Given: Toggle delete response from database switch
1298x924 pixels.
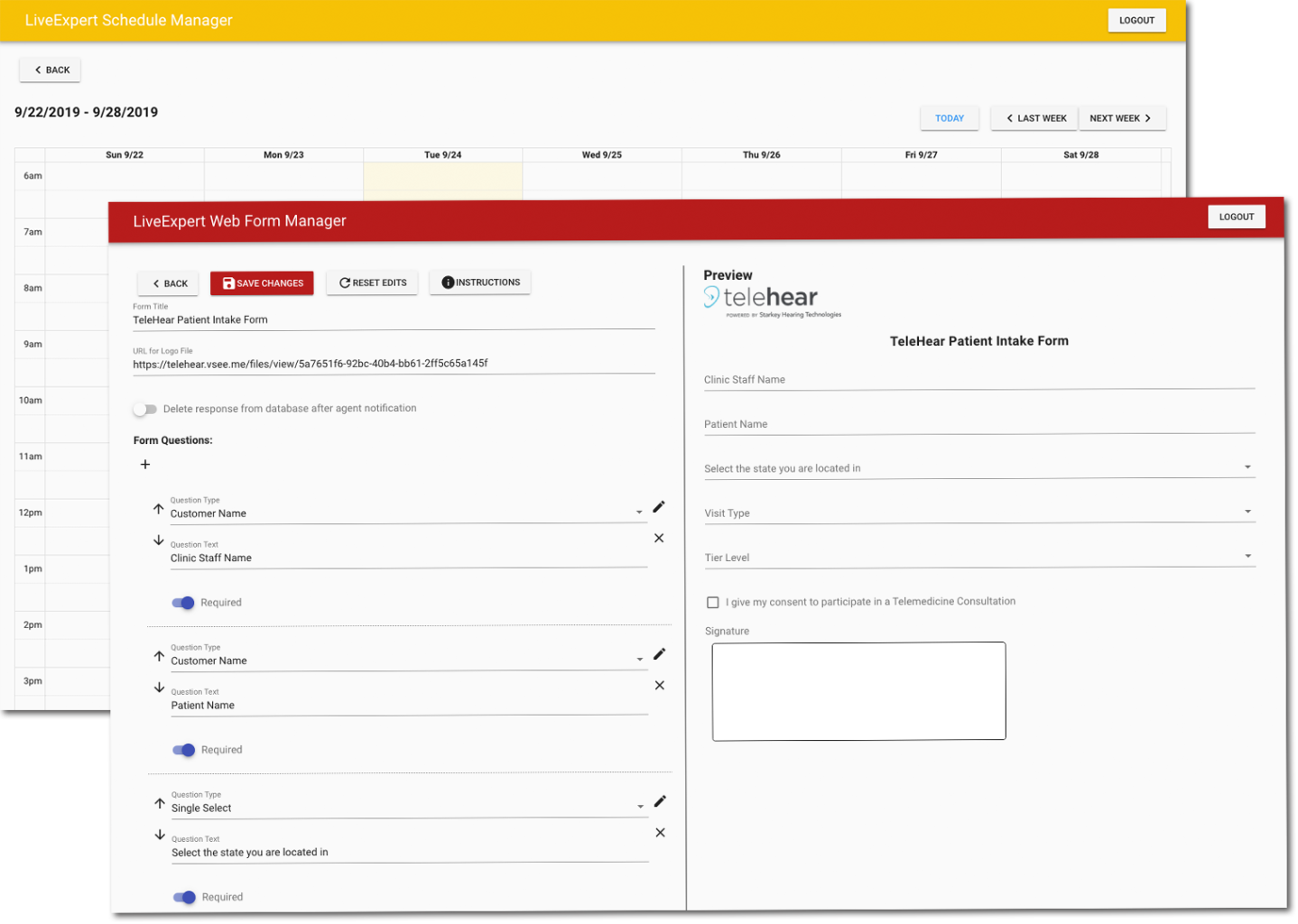Looking at the screenshot, I should tap(144, 410).
